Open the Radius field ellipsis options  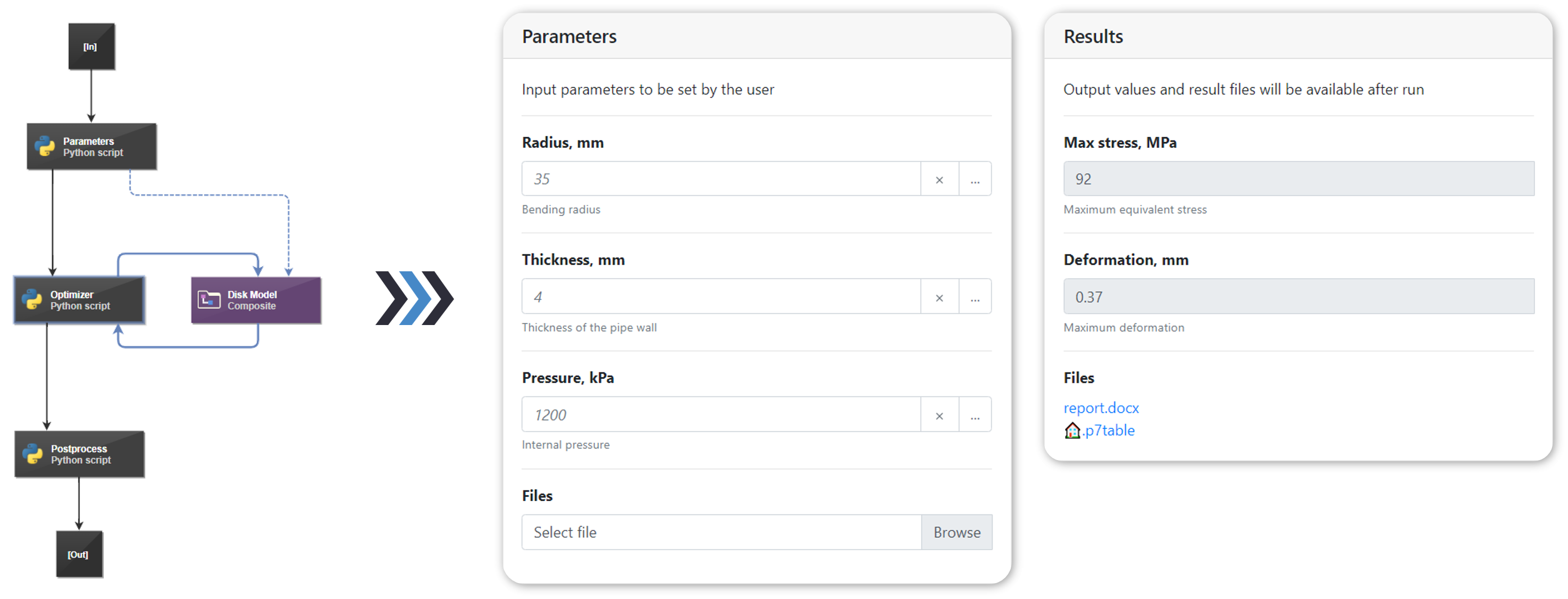point(975,179)
